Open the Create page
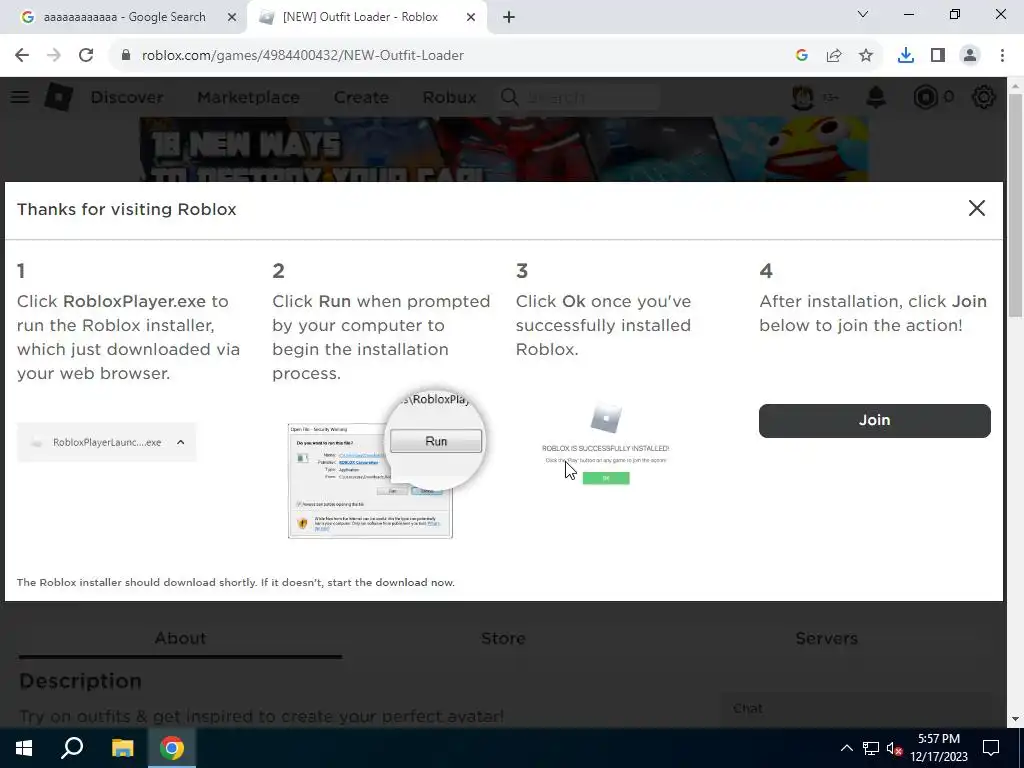 click(x=361, y=97)
